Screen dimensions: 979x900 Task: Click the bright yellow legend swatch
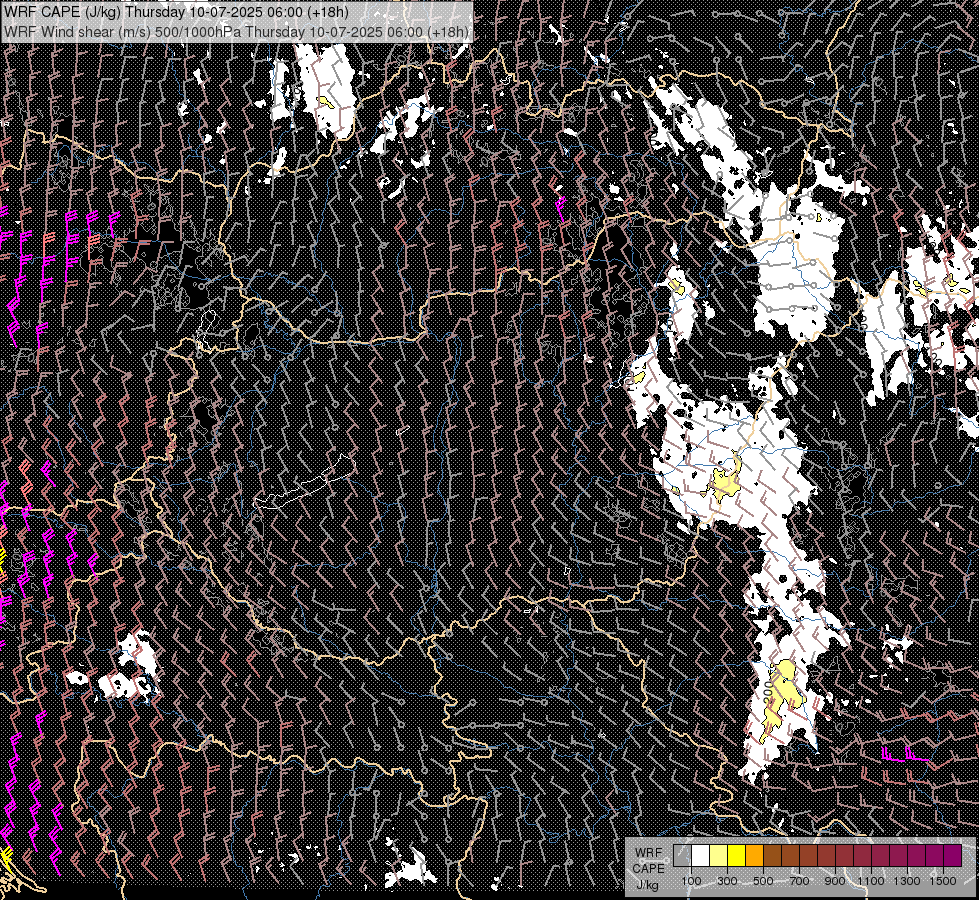737,855
